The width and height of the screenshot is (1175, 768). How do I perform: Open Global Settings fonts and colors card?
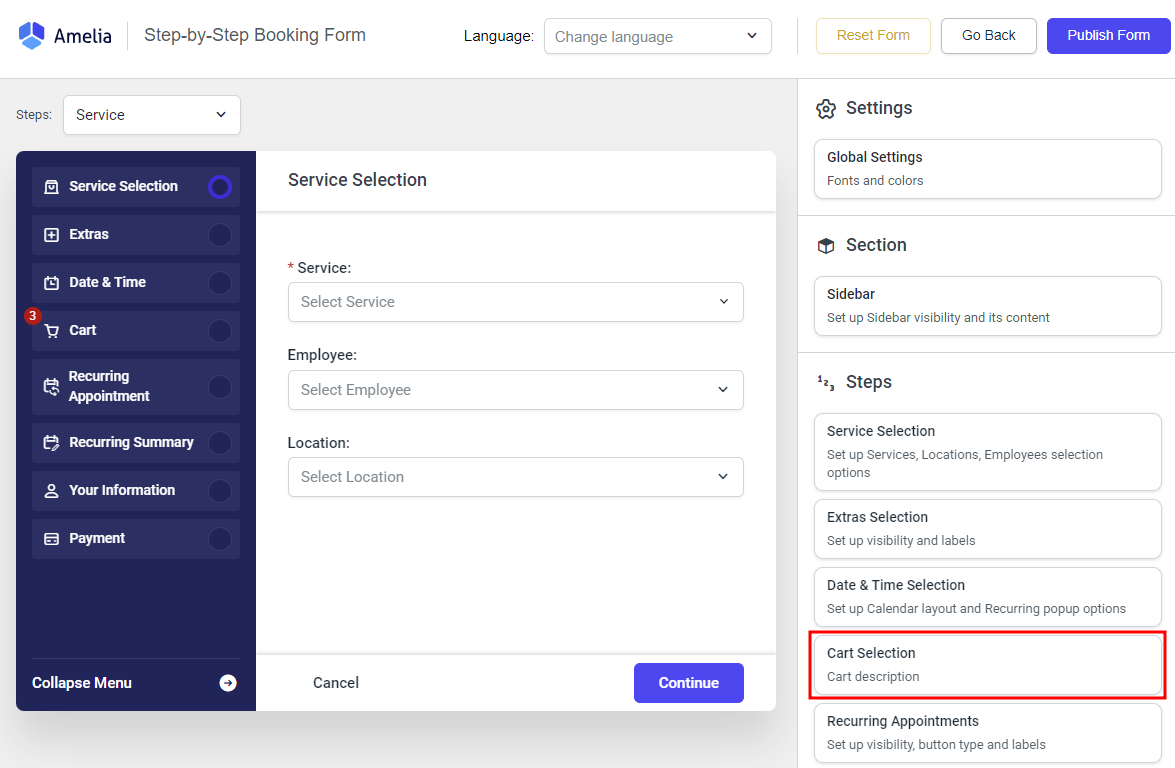coord(988,169)
